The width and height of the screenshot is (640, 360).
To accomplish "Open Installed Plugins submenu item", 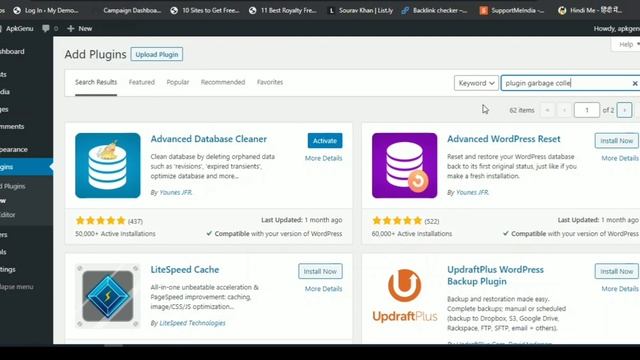I will click(13, 187).
